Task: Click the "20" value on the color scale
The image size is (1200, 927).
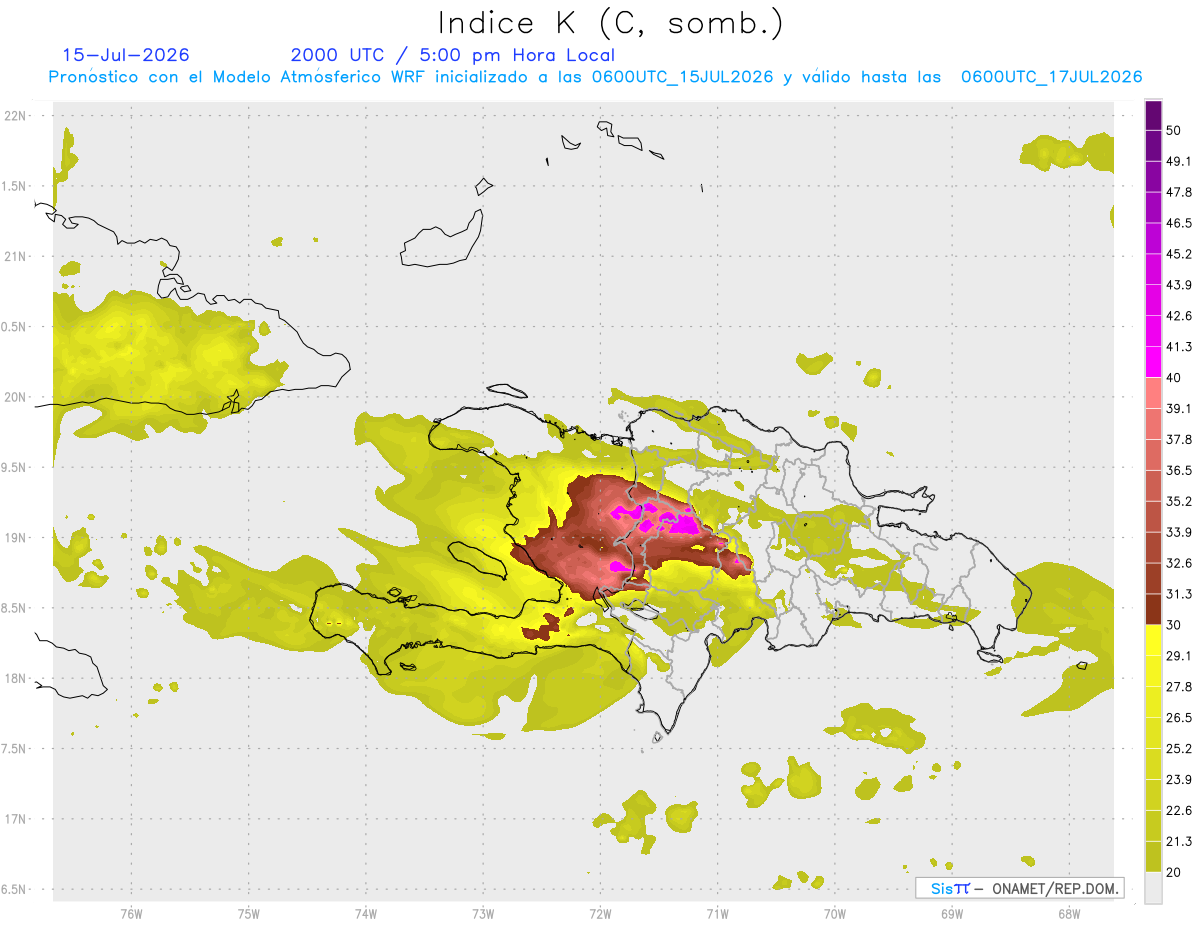Action: [x=1174, y=873]
